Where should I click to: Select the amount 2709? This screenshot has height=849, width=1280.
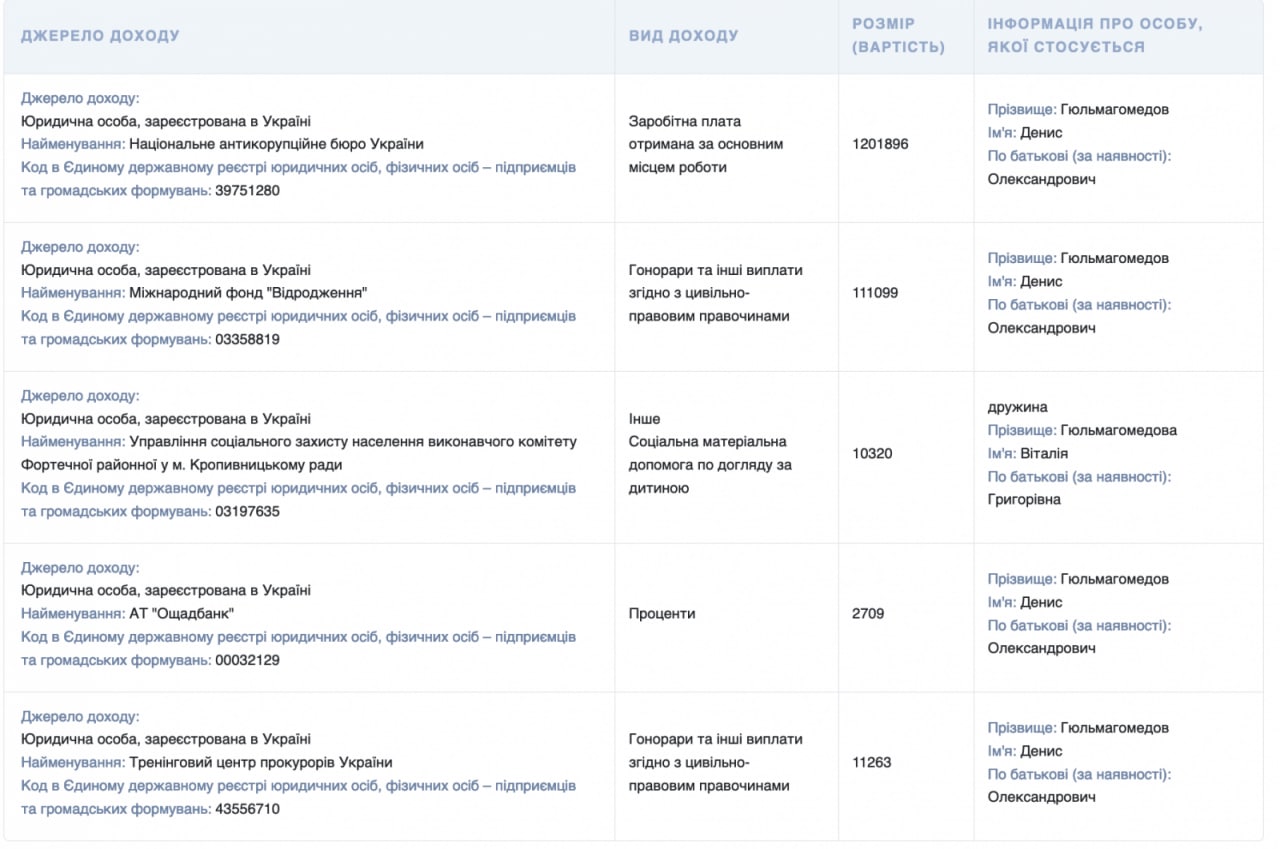click(868, 613)
